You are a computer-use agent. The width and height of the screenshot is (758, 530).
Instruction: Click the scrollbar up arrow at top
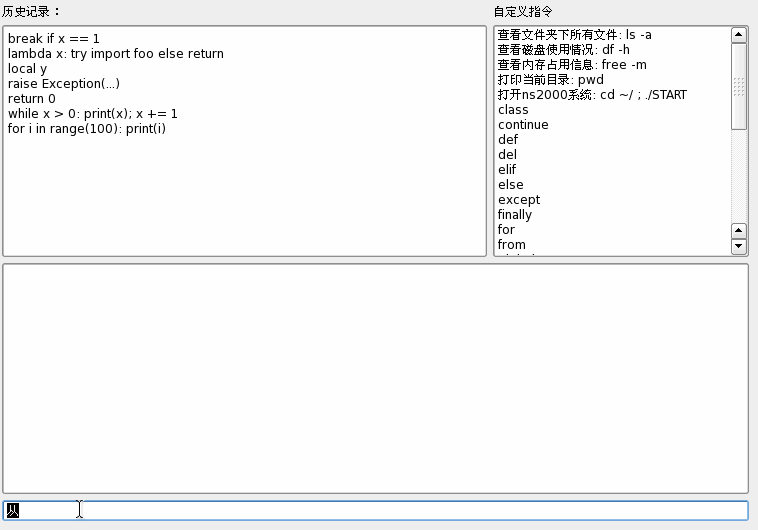tap(739, 35)
